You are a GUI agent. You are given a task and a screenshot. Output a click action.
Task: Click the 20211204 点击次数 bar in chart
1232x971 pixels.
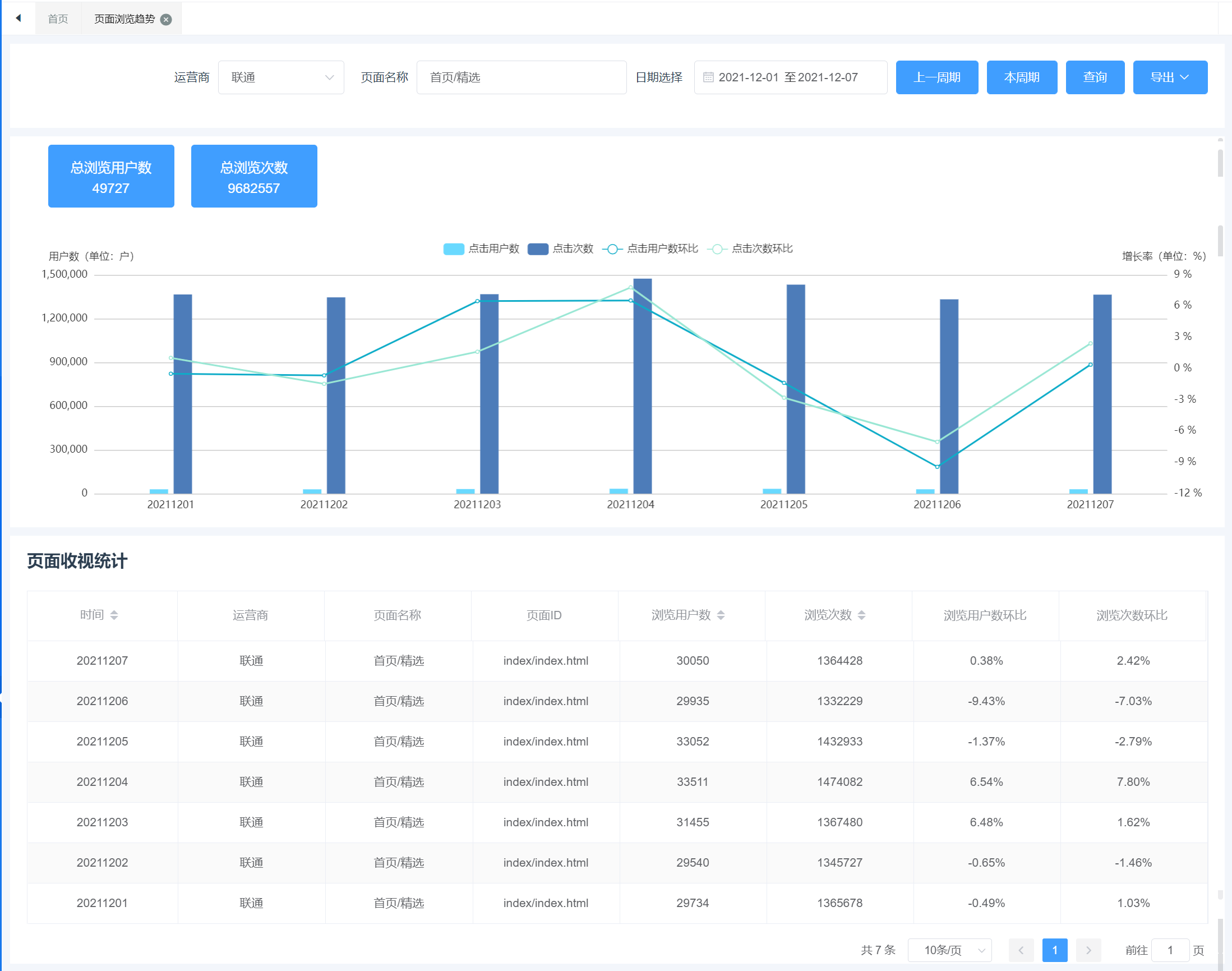tap(643, 386)
